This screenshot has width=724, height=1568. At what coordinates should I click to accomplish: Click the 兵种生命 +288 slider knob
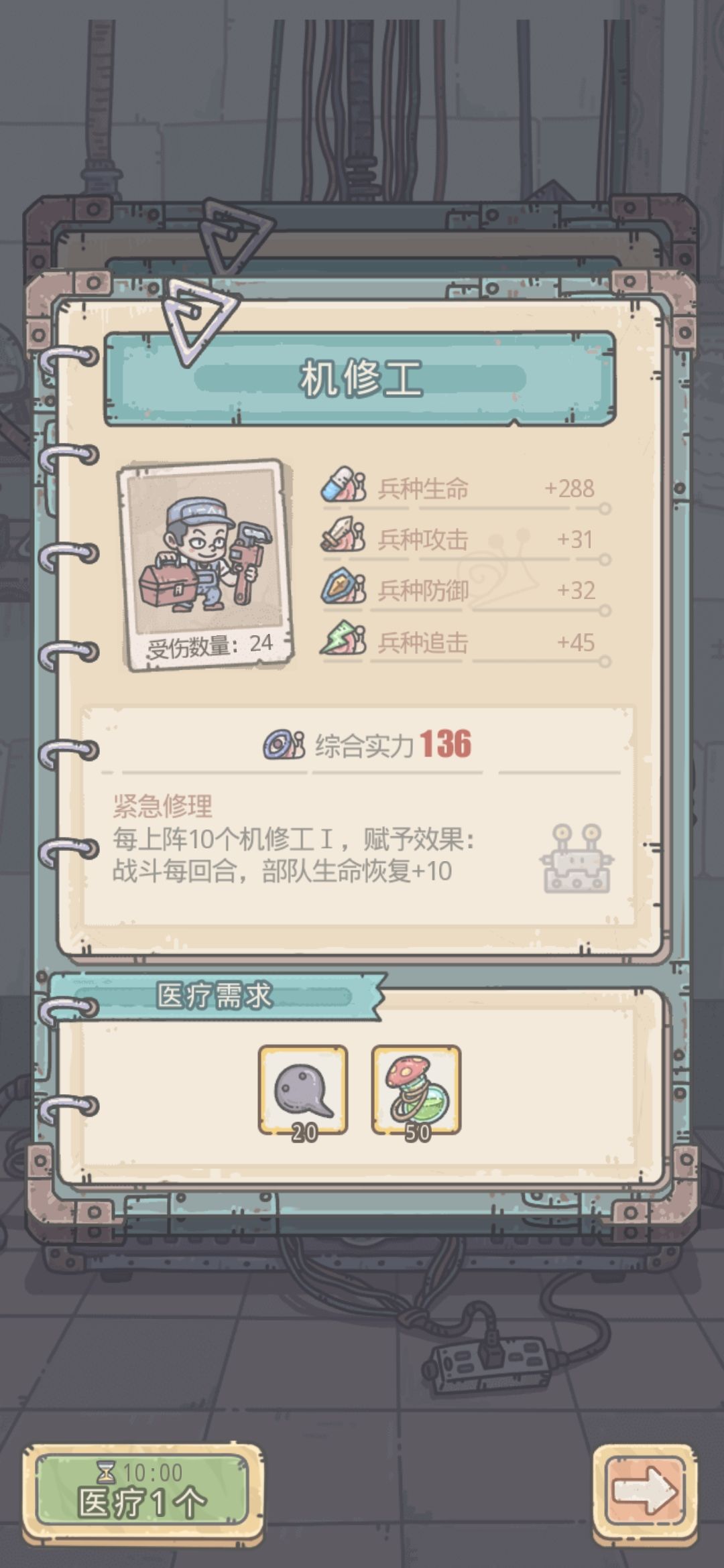pos(605,509)
